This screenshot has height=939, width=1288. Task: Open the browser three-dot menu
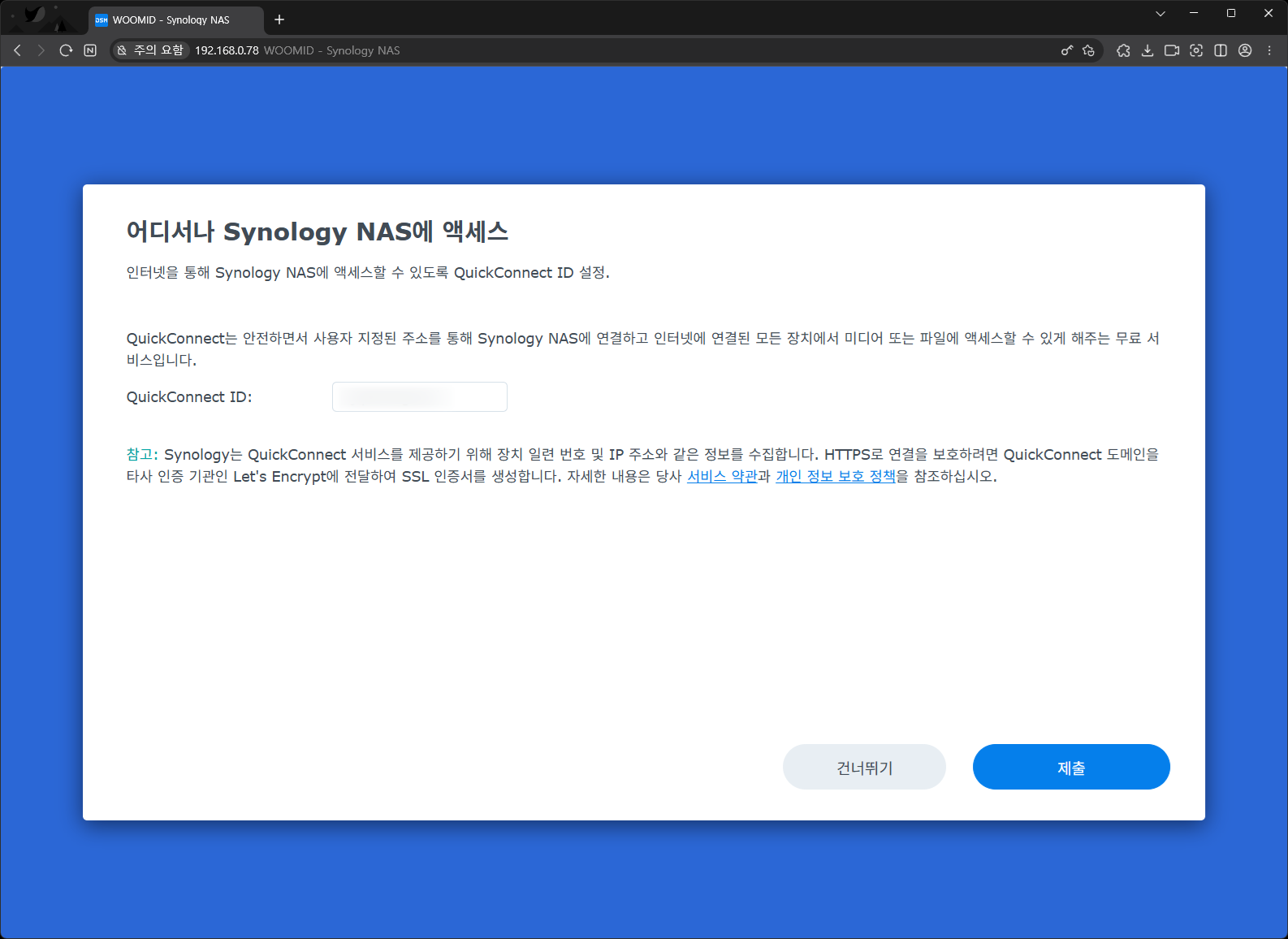(1269, 50)
